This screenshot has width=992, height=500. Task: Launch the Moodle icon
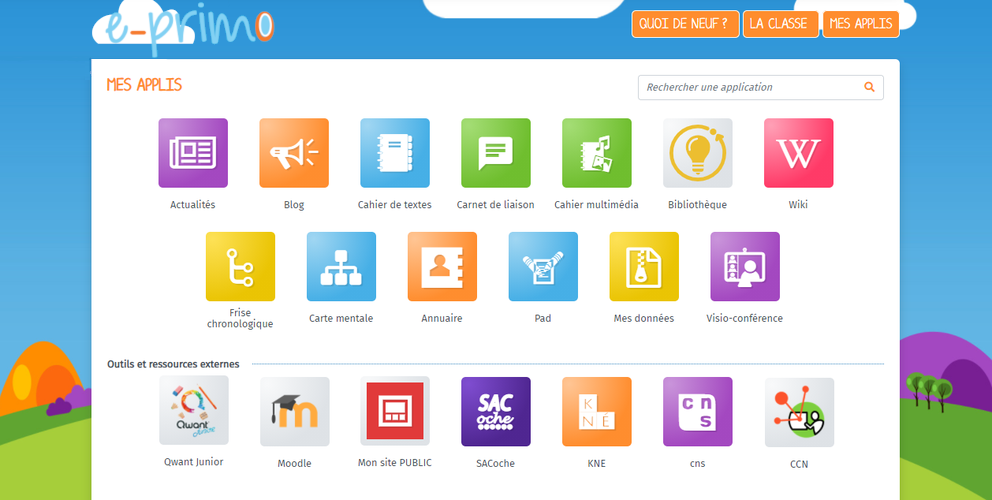tap(295, 412)
